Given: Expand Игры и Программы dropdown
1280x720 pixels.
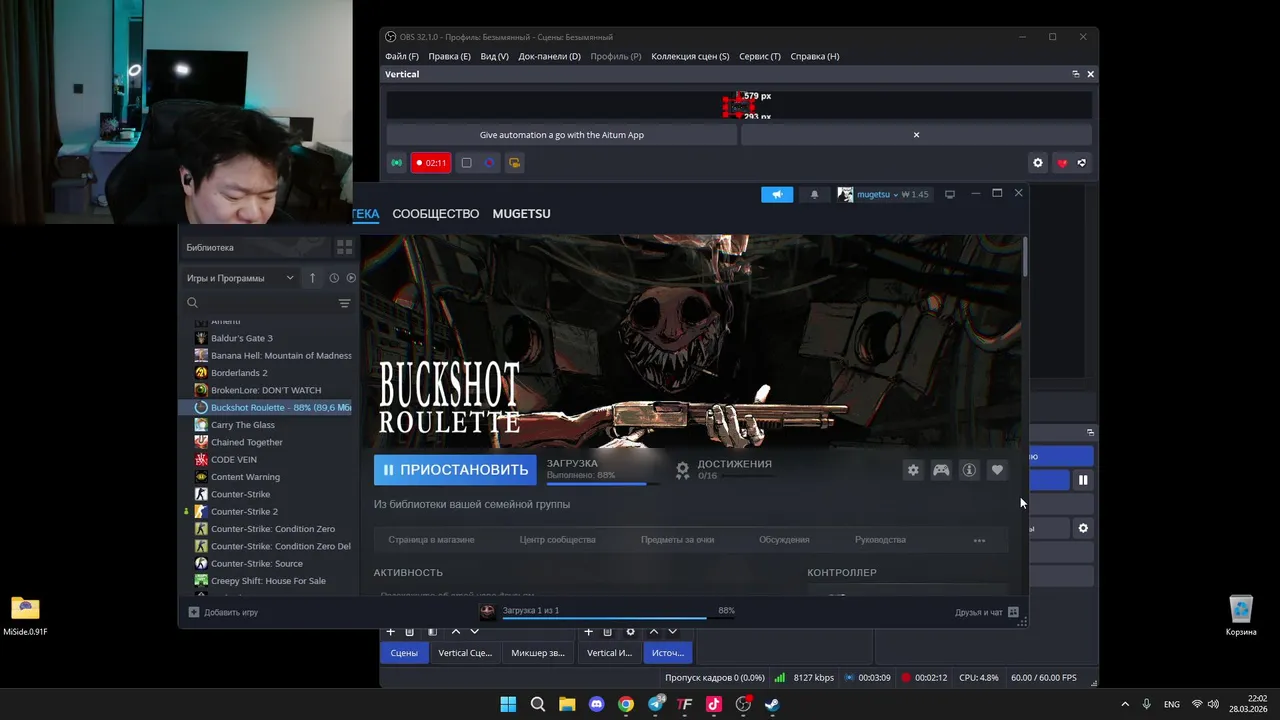Looking at the screenshot, I should (x=240, y=278).
